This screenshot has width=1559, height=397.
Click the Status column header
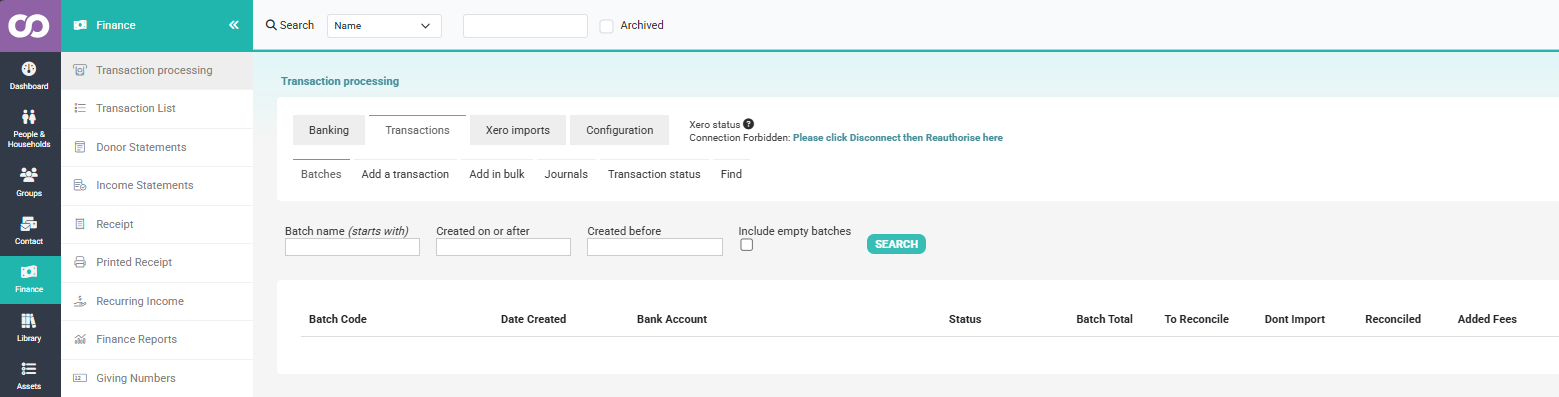point(965,320)
